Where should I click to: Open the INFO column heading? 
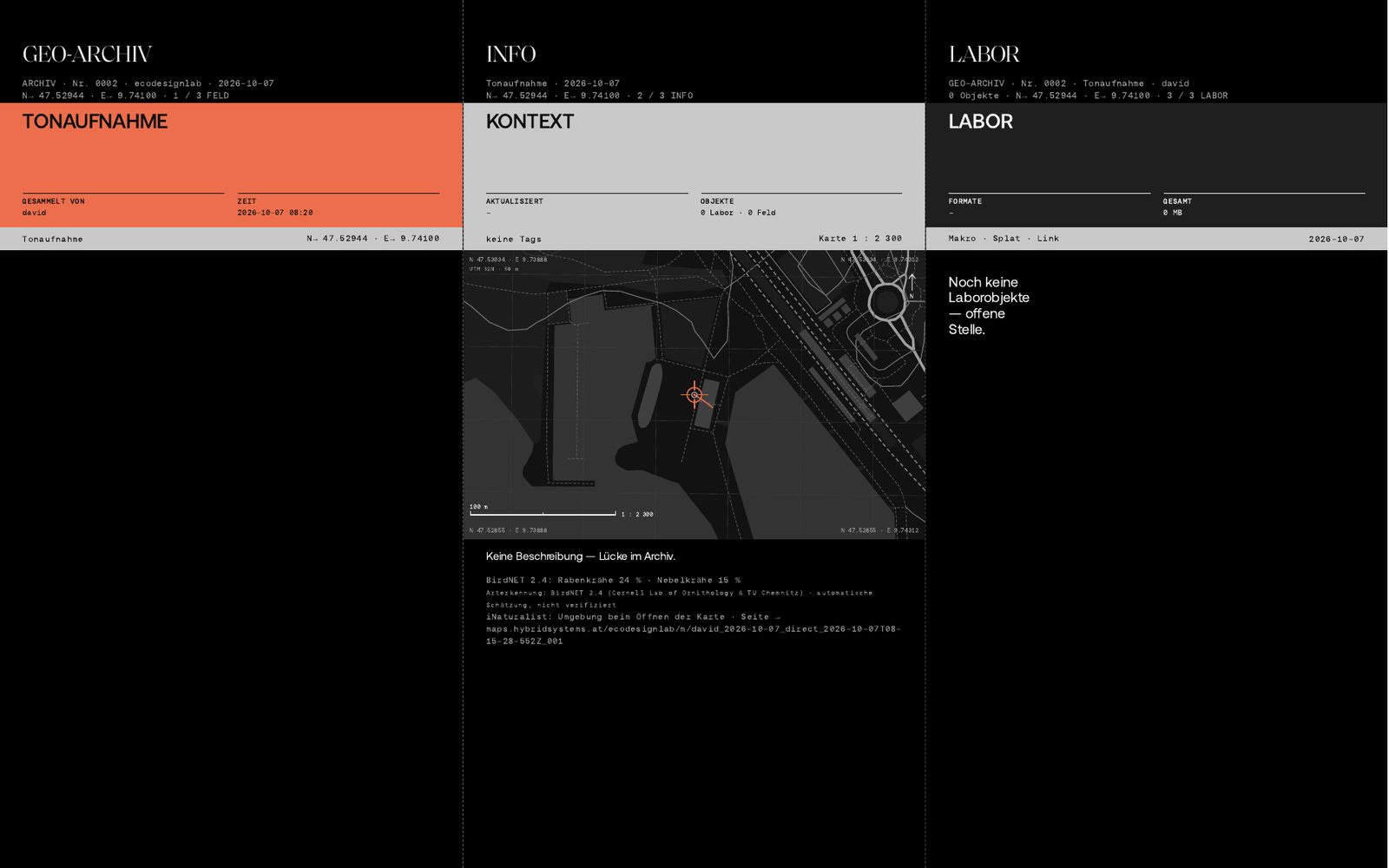(x=511, y=55)
